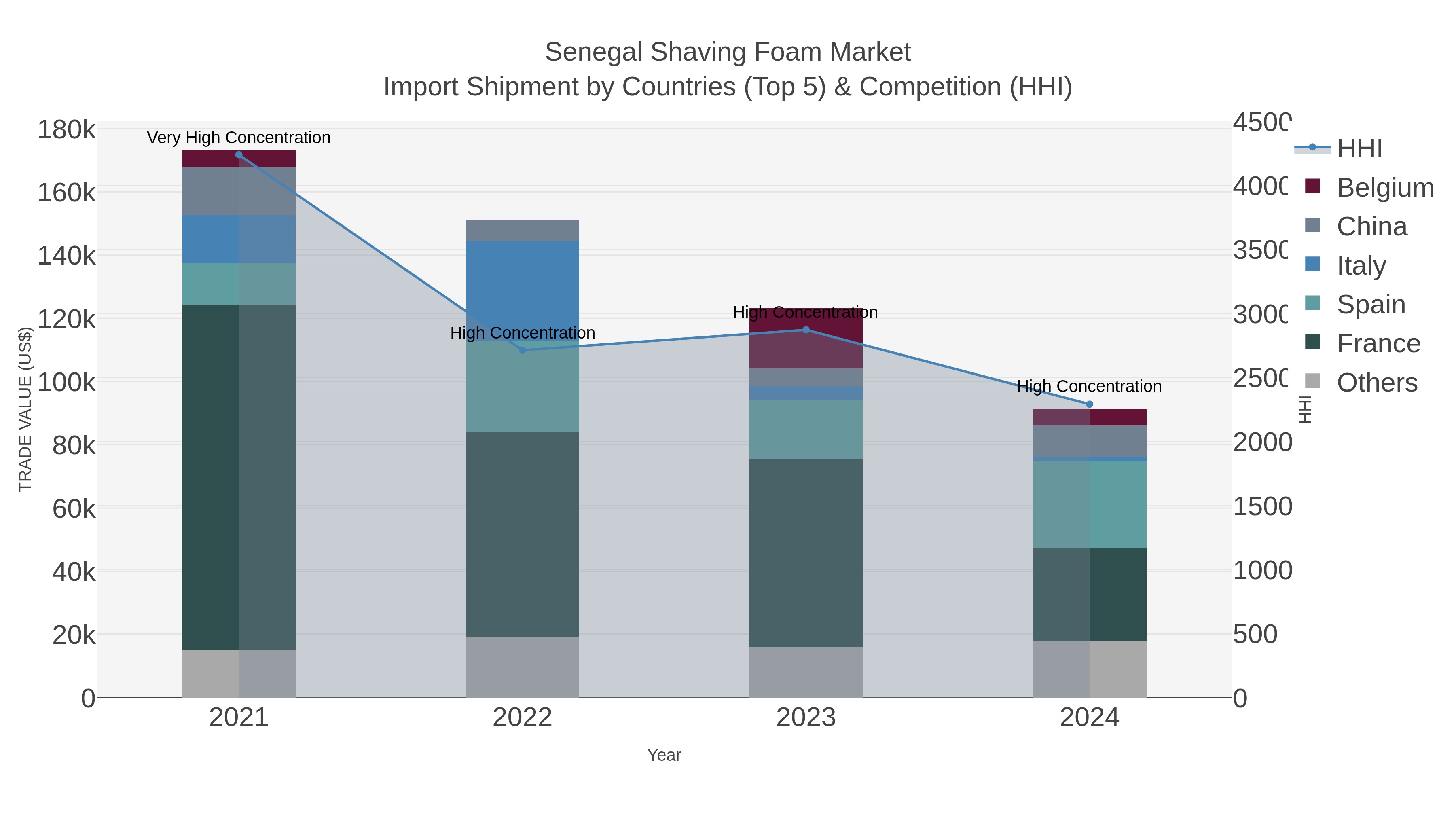Toggle the Others legend entry
This screenshot has height=819, width=1456.
(1361, 382)
